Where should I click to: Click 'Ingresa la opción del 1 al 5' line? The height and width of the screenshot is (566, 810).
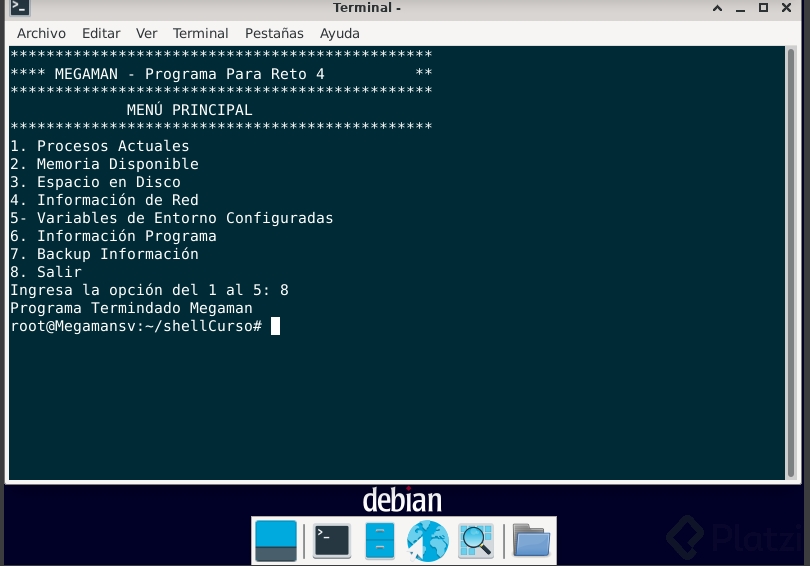point(149,290)
